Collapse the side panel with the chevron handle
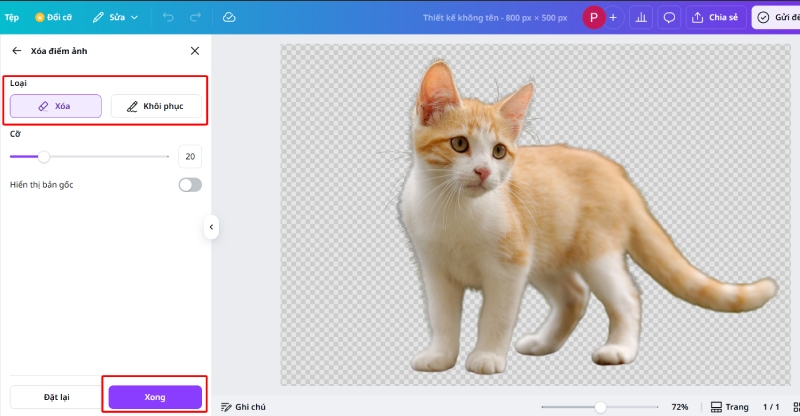800x416 pixels. [x=211, y=228]
